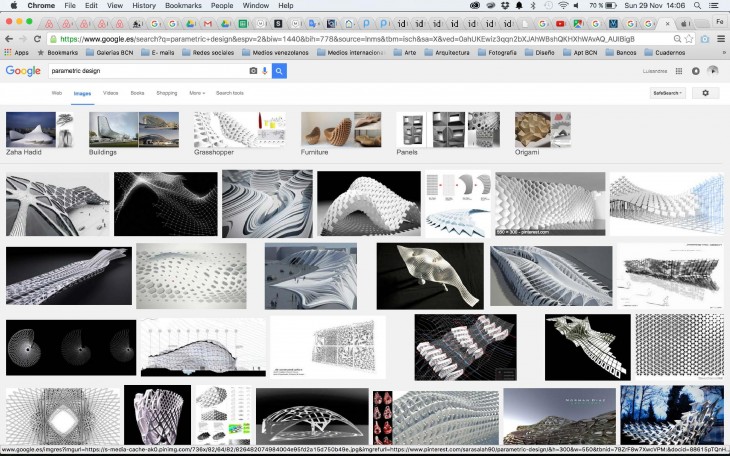Viewport: 730px width, 456px height.
Task: Click the voice search microphone icon
Action: (x=265, y=71)
